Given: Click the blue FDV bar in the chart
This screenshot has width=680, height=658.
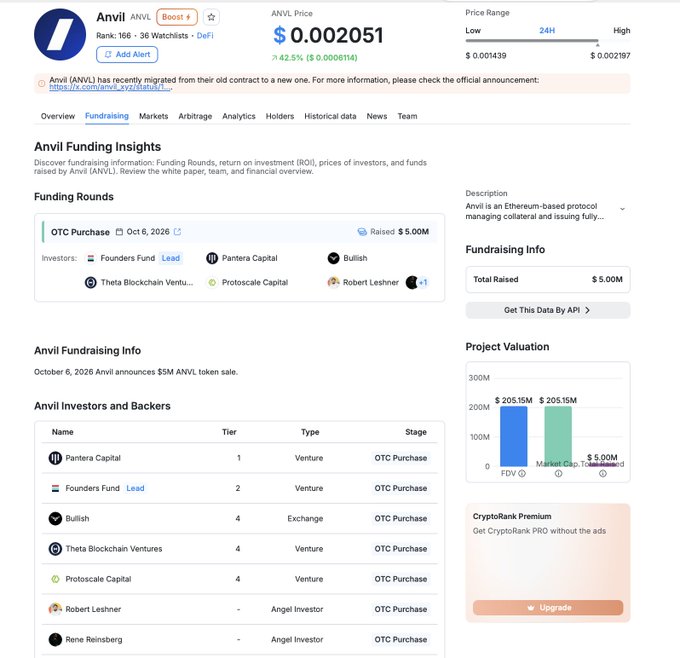Looking at the screenshot, I should pyautogui.click(x=513, y=436).
